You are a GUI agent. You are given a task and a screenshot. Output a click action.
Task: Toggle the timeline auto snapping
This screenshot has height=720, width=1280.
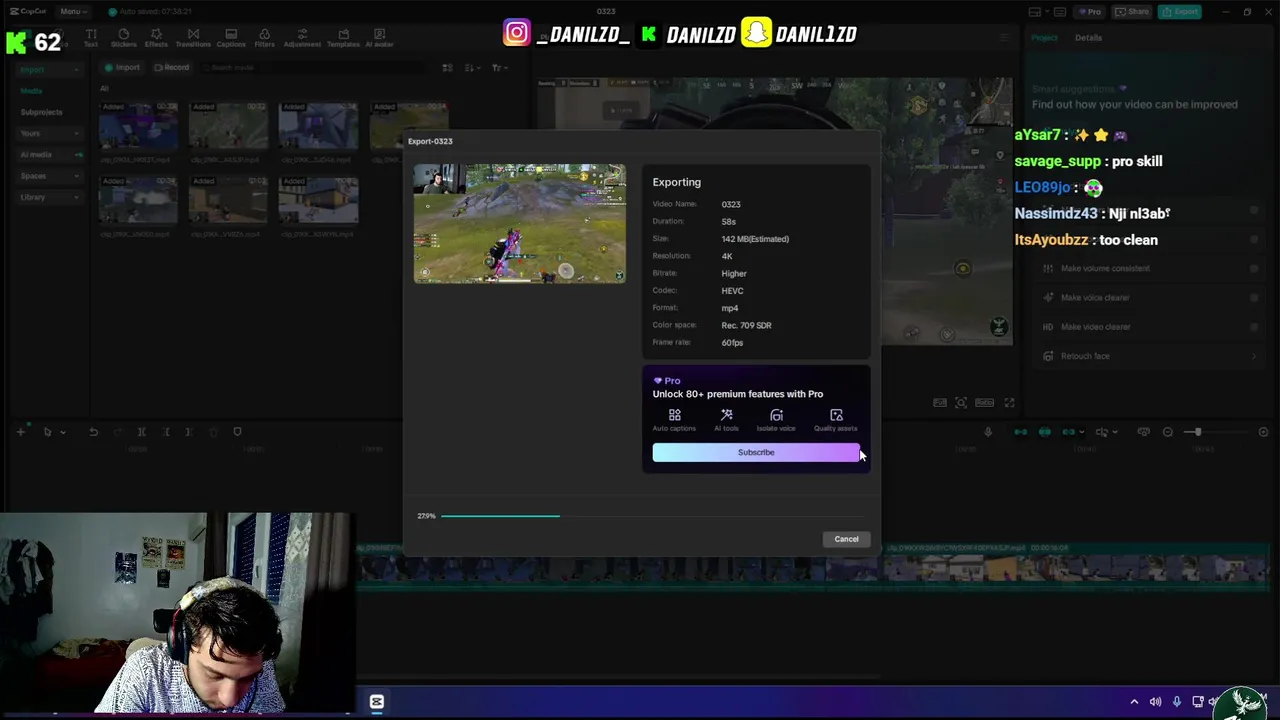(1044, 432)
